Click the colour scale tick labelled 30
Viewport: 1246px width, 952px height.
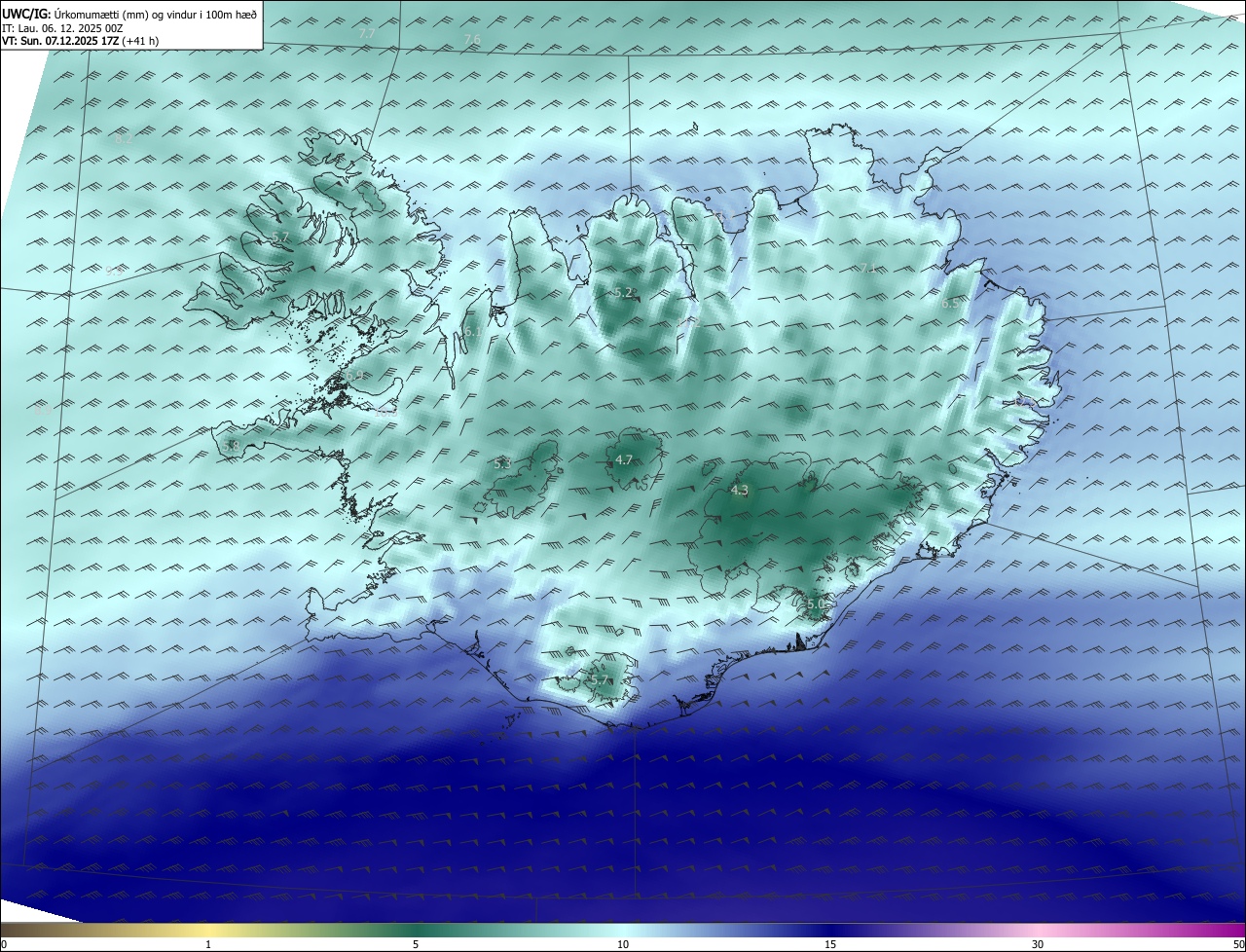coord(1038,944)
